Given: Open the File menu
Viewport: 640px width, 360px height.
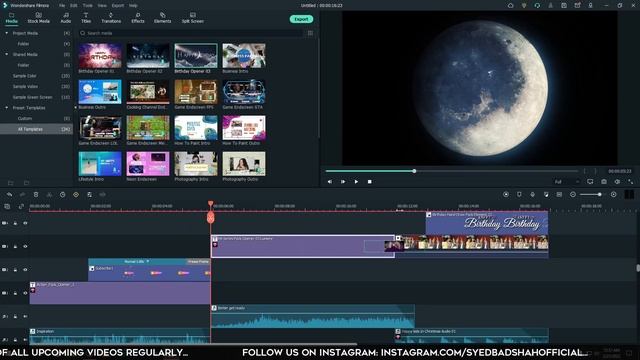Looking at the screenshot, I should (62, 6).
